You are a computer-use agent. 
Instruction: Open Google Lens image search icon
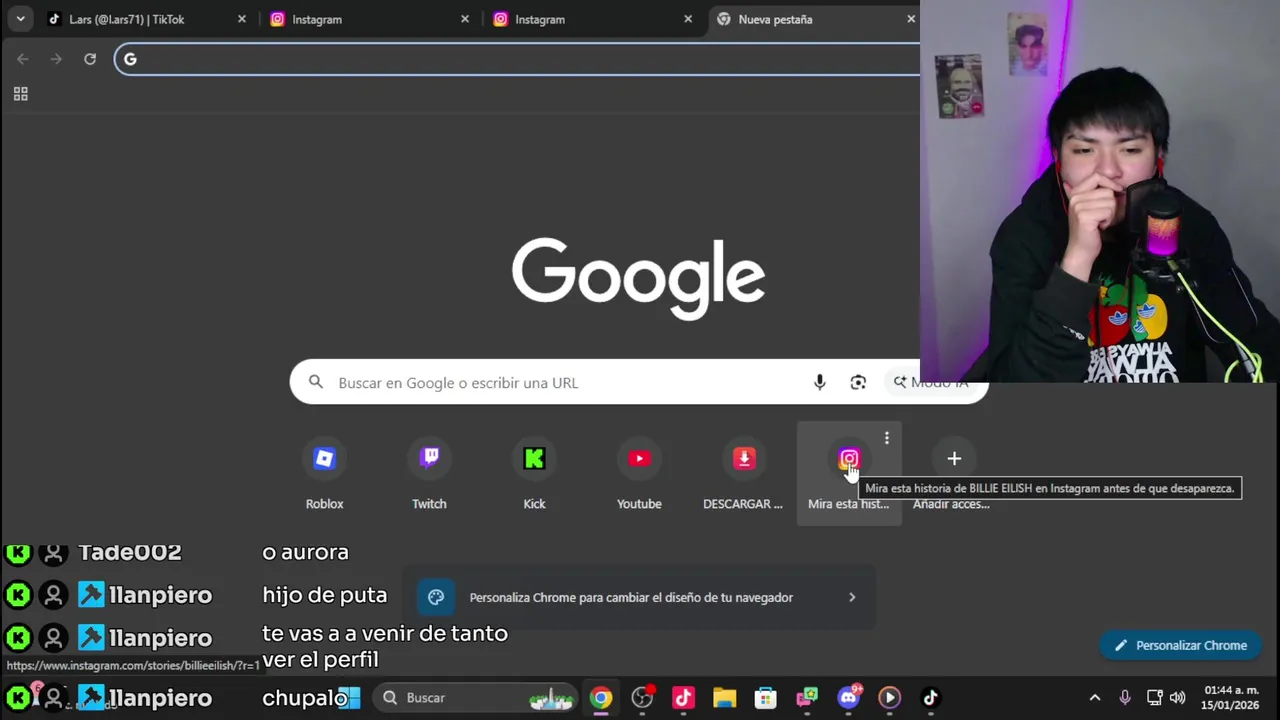point(858,382)
